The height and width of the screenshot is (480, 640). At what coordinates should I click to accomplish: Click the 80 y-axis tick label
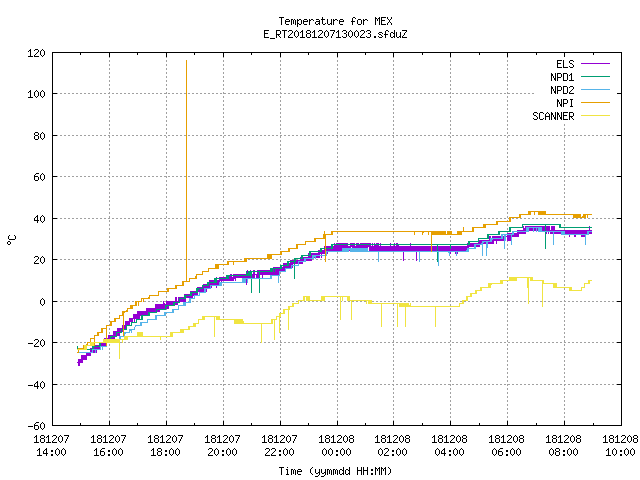pyautogui.click(x=39, y=136)
